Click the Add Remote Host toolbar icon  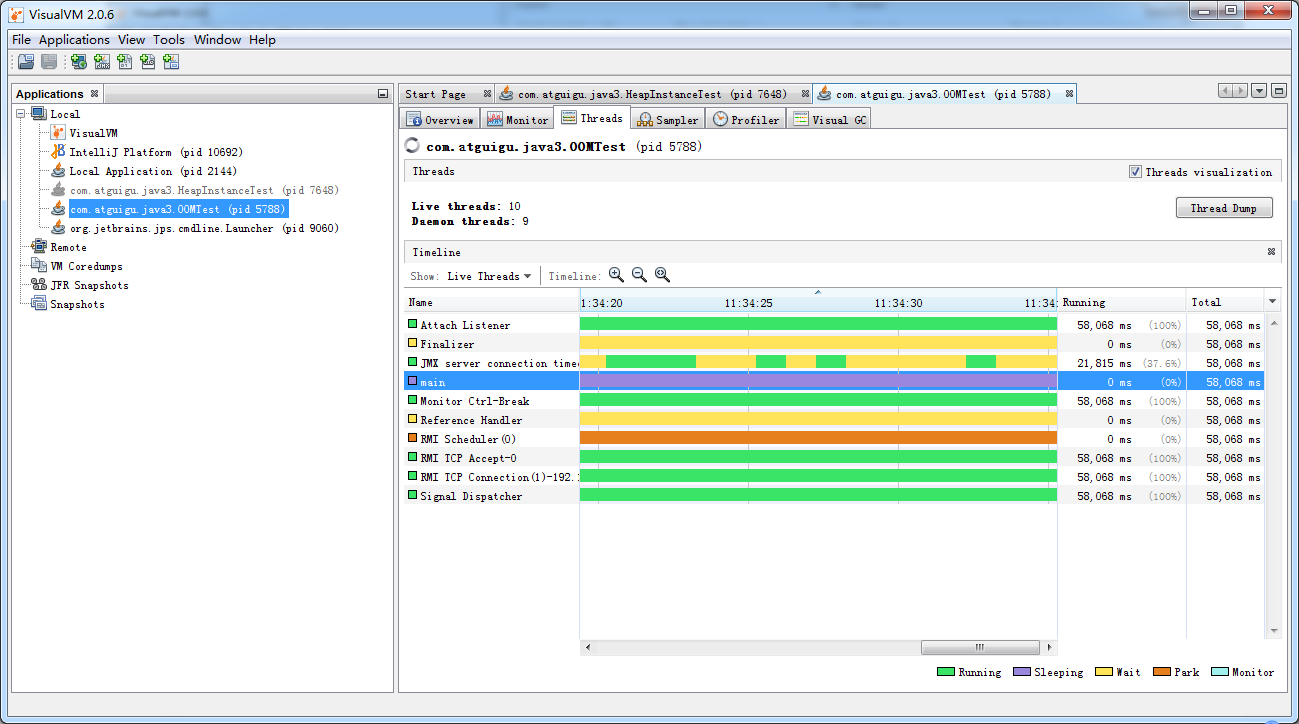pyautogui.click(x=78, y=62)
